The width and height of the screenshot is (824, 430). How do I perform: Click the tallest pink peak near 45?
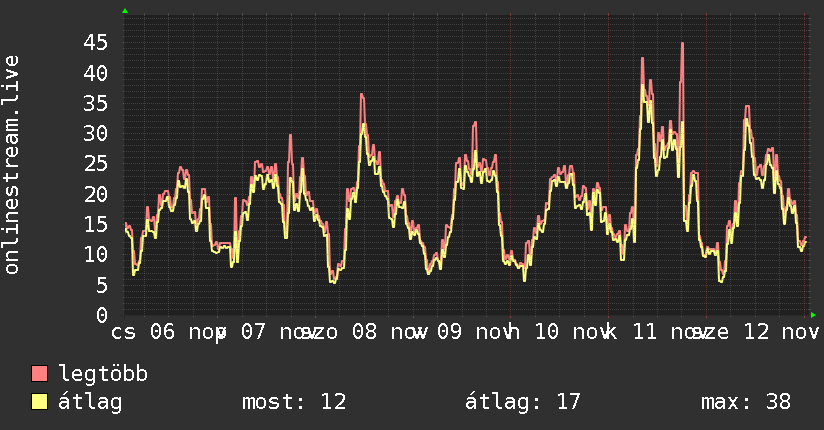point(682,44)
